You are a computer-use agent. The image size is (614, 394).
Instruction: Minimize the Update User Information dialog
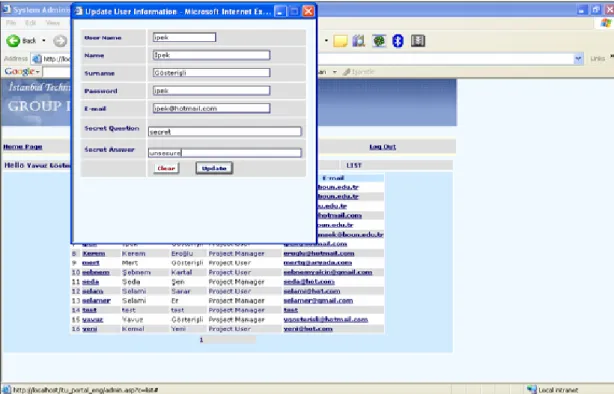point(280,12)
